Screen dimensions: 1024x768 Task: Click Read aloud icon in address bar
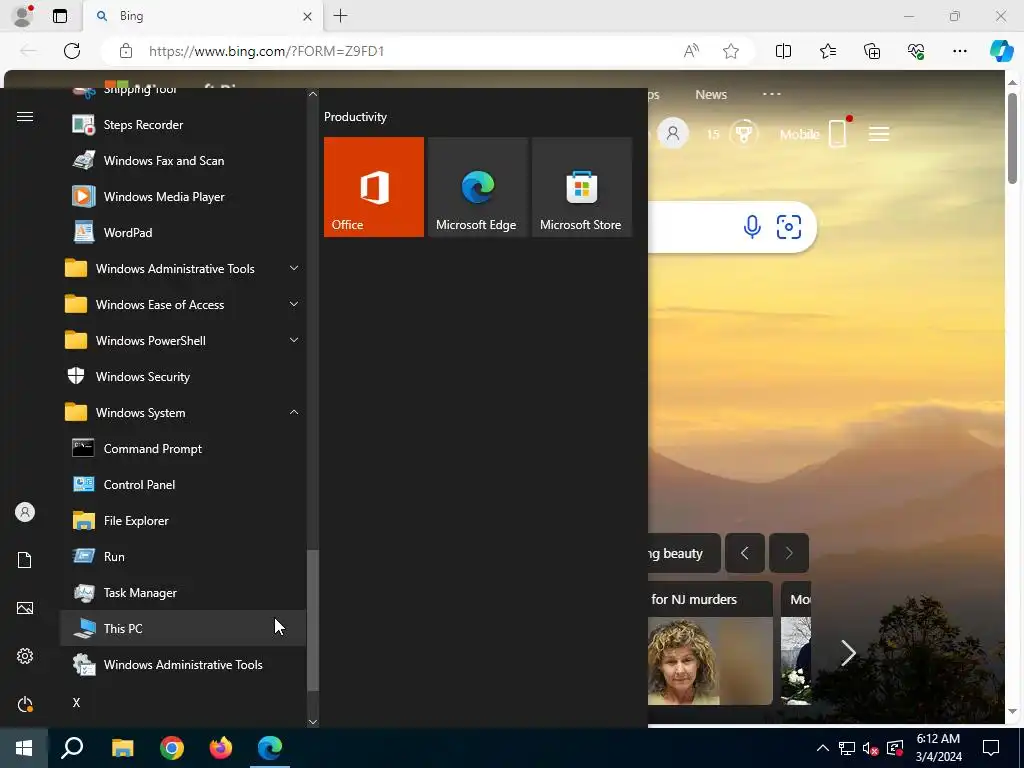pos(691,51)
